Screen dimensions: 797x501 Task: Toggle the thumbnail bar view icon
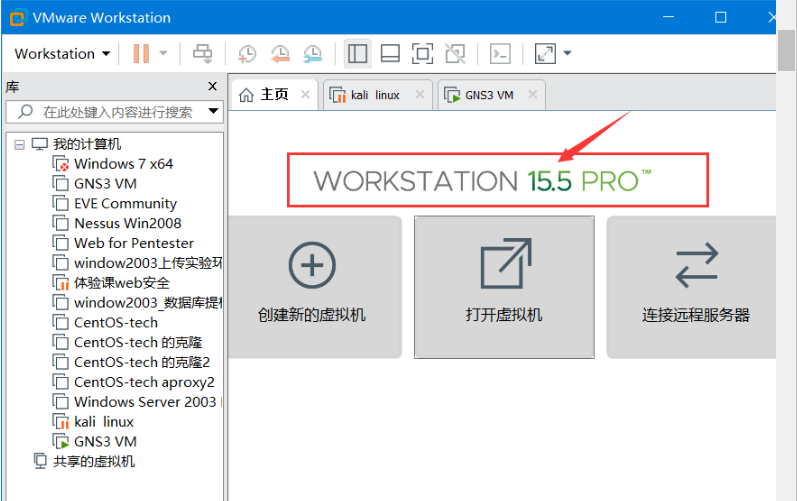390,53
